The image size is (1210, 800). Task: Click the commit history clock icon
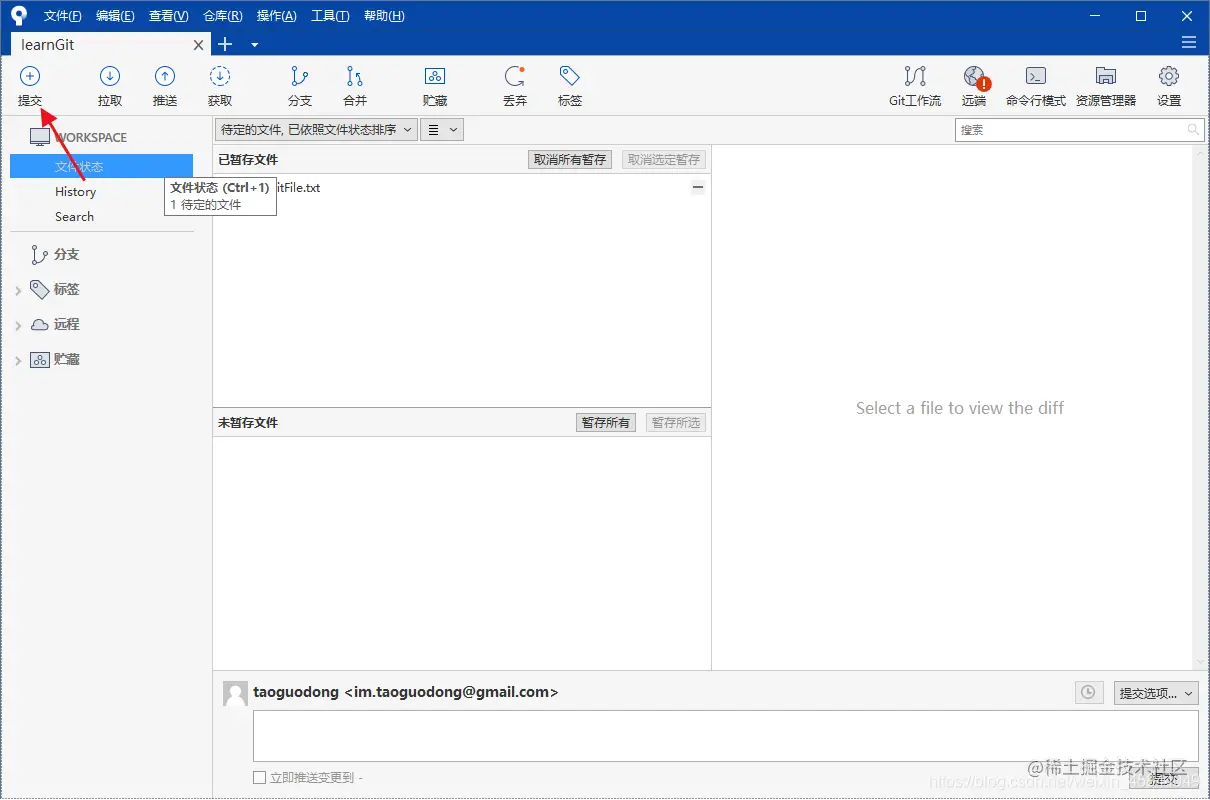point(1088,692)
